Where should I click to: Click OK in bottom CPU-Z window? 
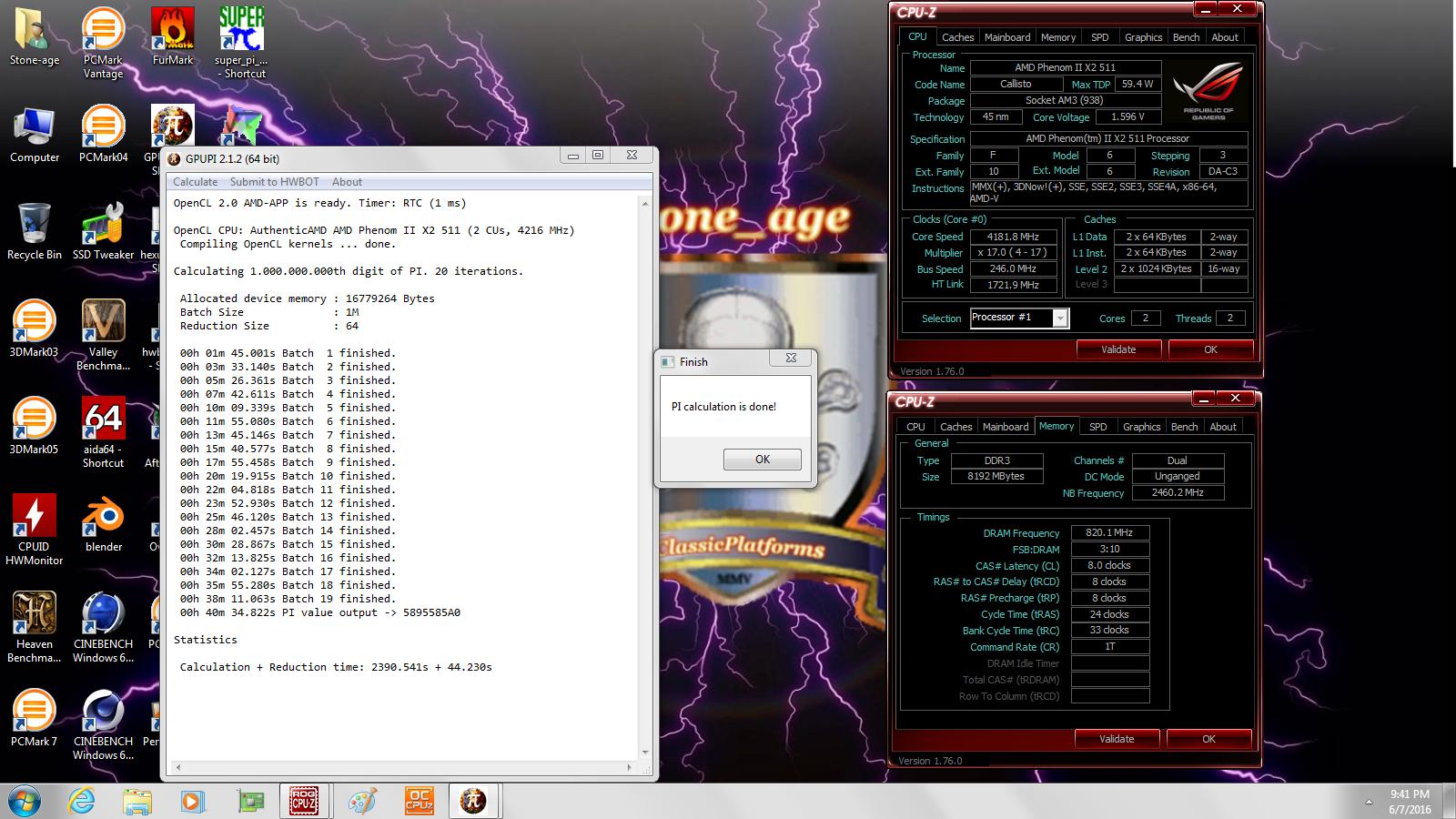coord(1208,739)
